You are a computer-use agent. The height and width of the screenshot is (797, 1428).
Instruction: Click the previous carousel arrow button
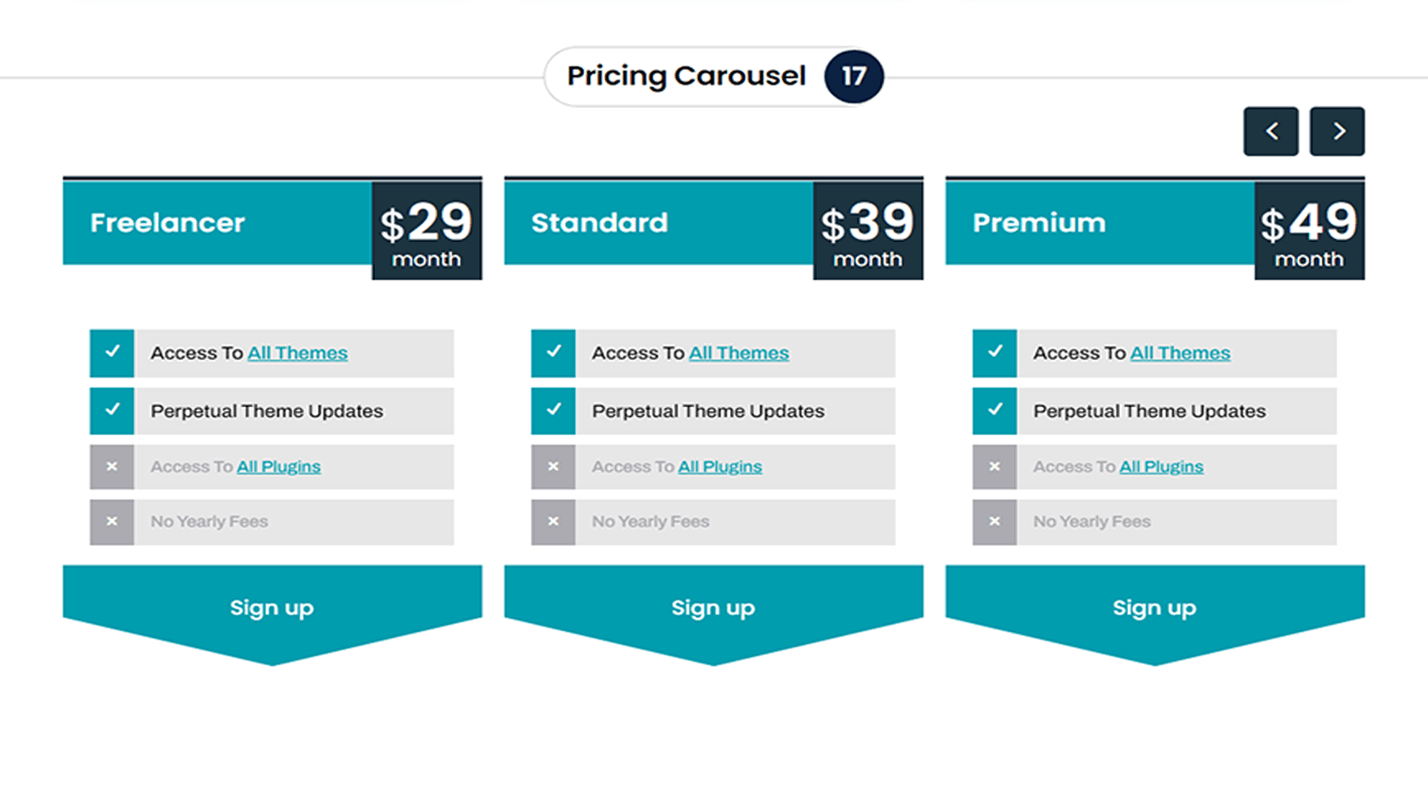[x=1271, y=131]
